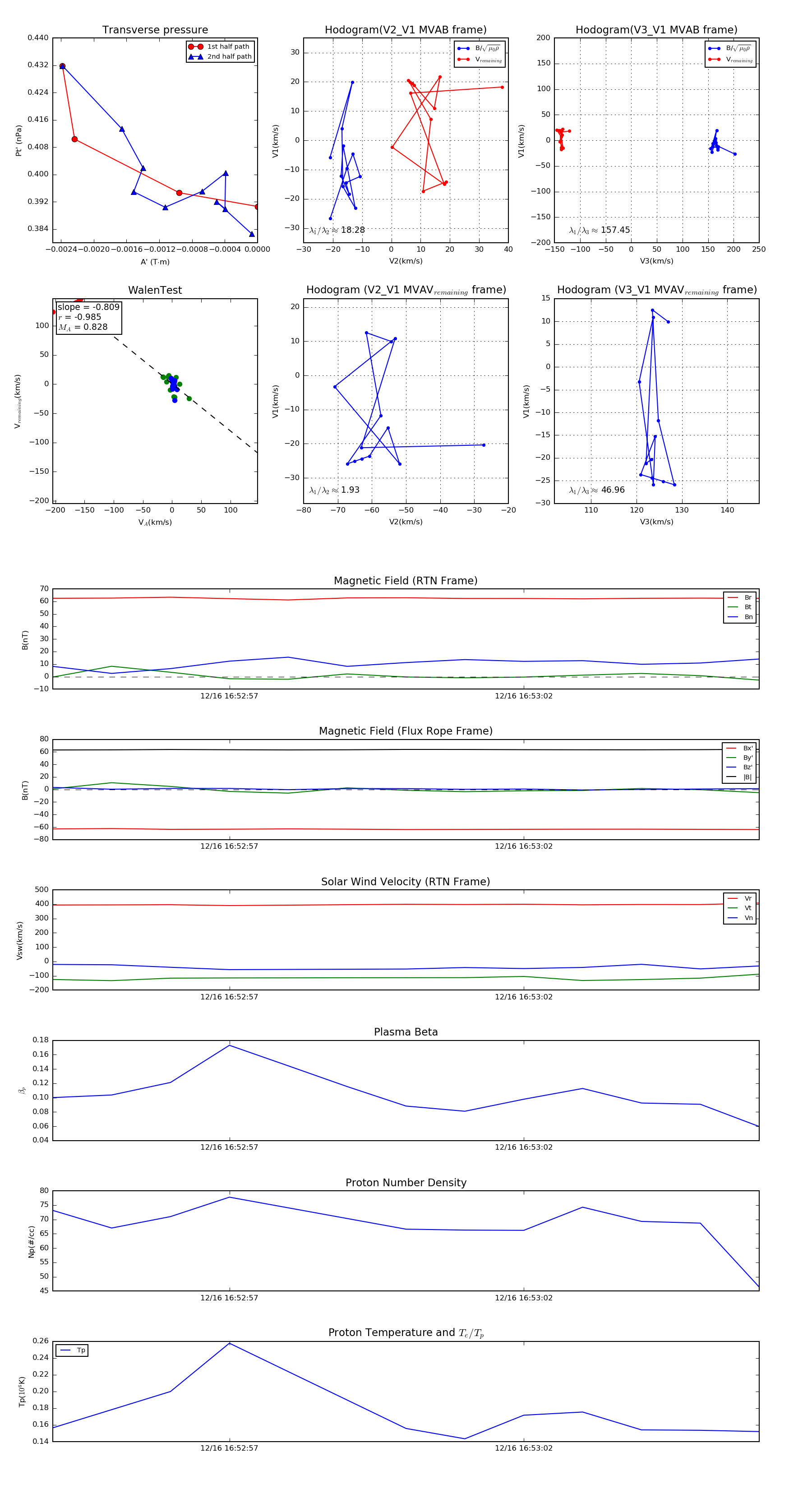Click the Np(#/cc) y-axis label

(31, 1242)
